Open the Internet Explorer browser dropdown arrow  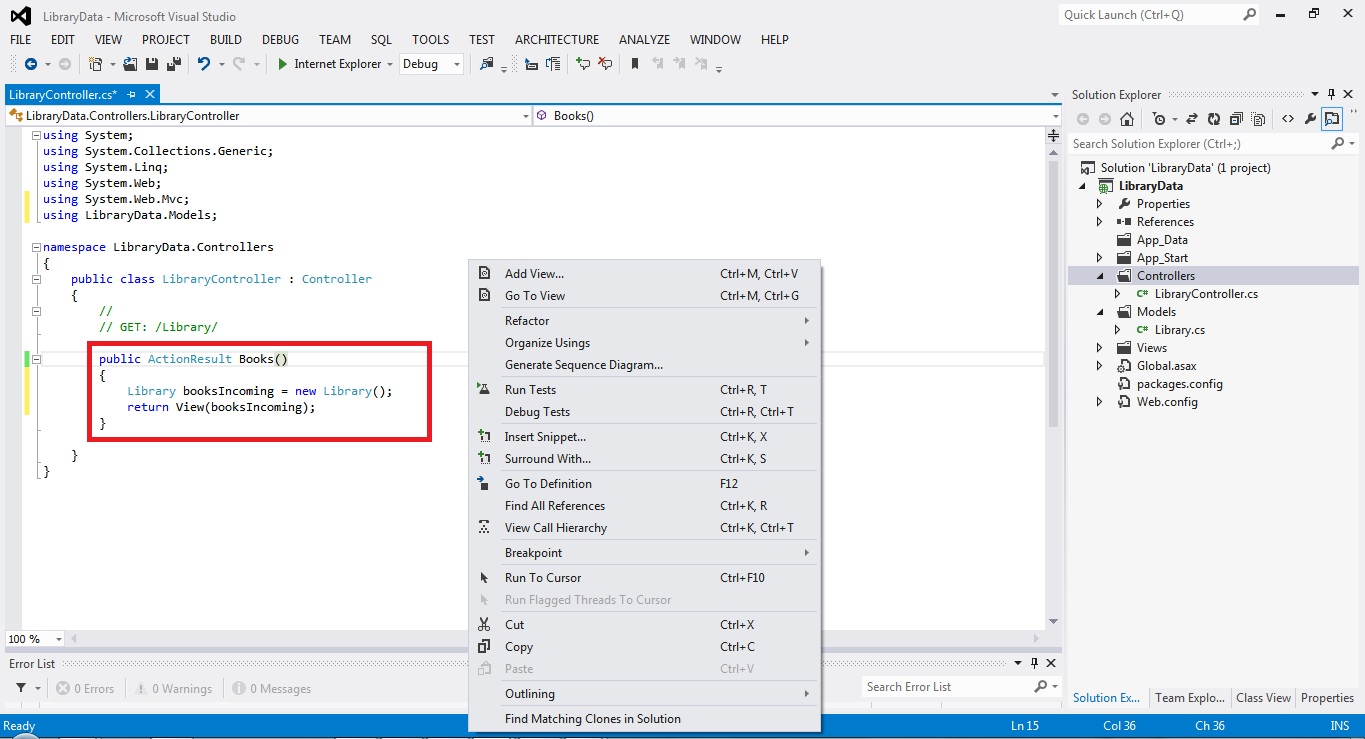389,64
